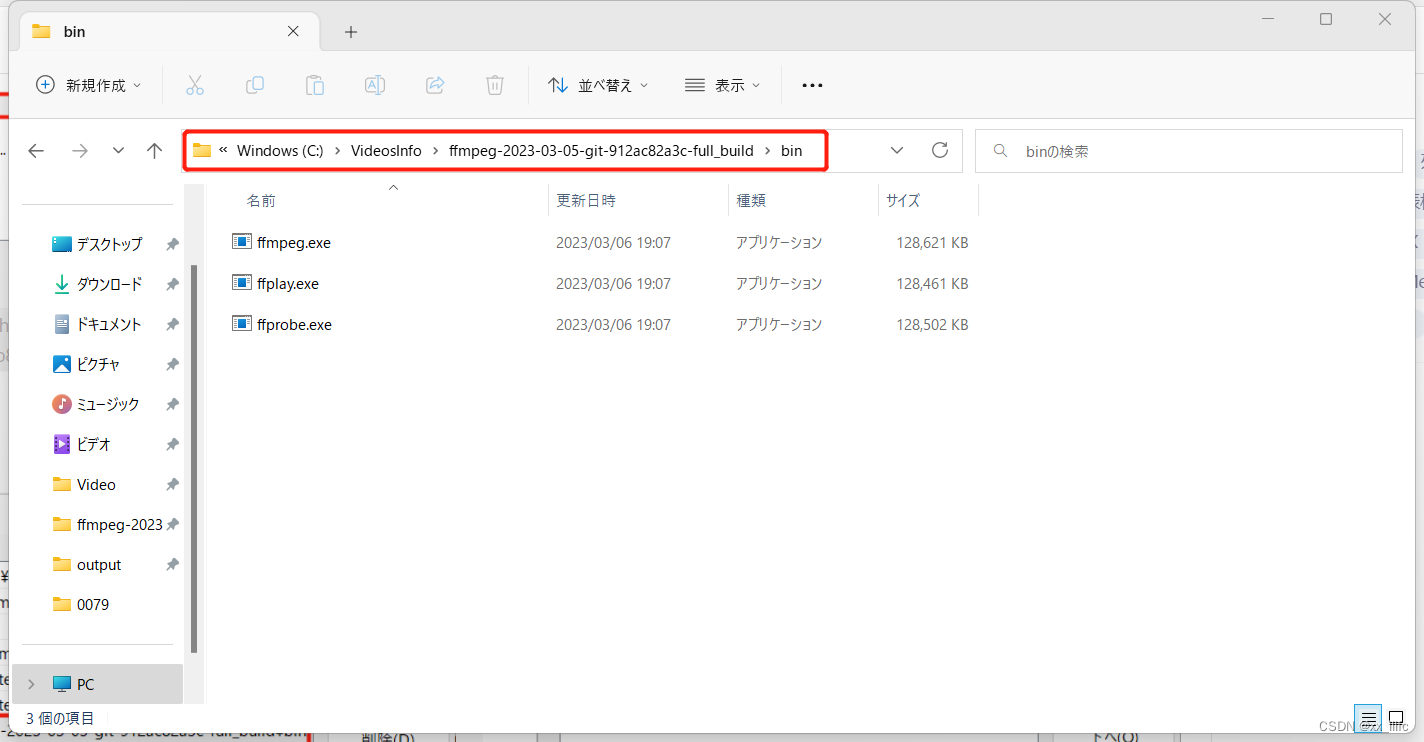
Task: Click ffmpeg.exe size 128,621 KB
Action: 932,242
